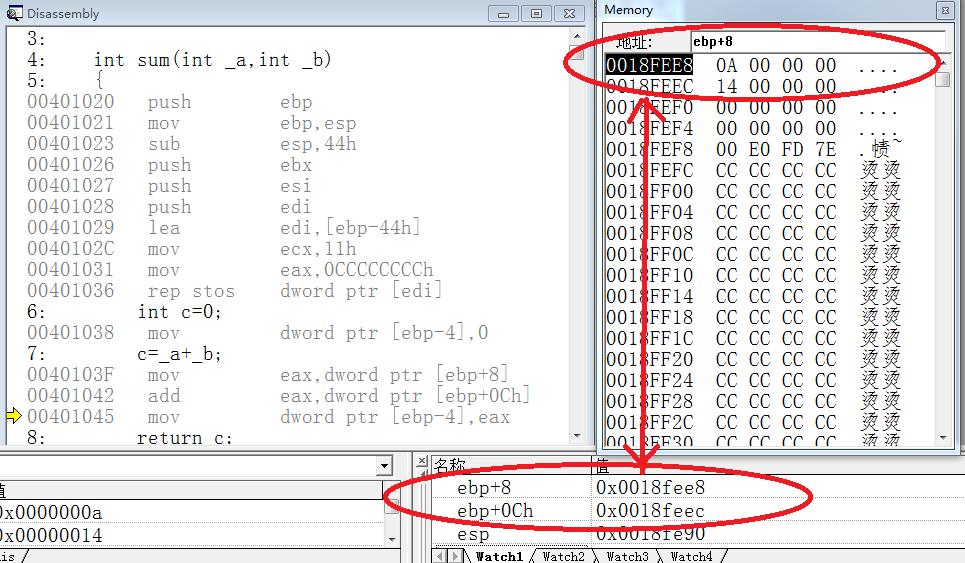Click the watch tab scroll right arrow
The width and height of the screenshot is (965, 563).
456,556
